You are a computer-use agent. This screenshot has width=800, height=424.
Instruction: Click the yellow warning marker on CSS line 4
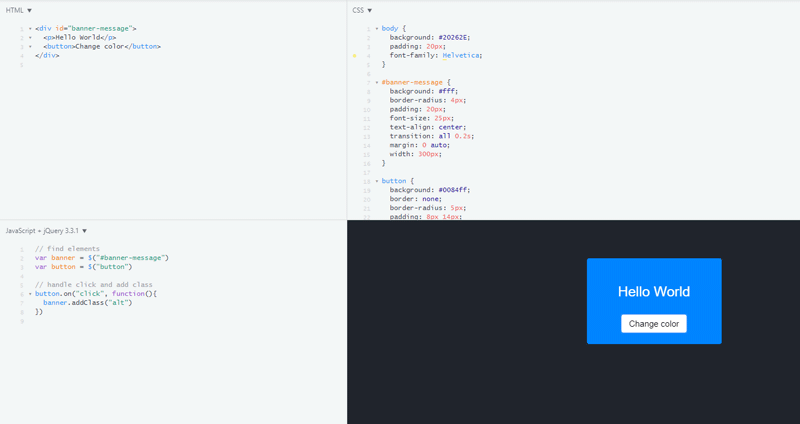pos(355,56)
